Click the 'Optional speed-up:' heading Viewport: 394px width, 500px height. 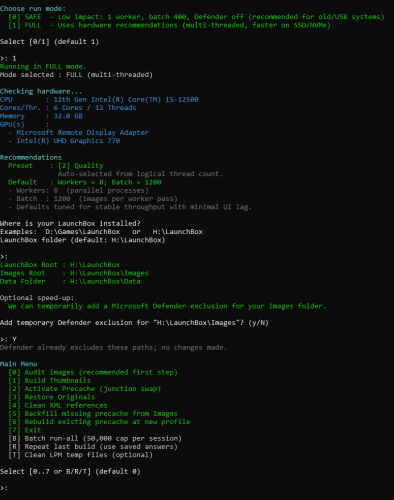37,298
